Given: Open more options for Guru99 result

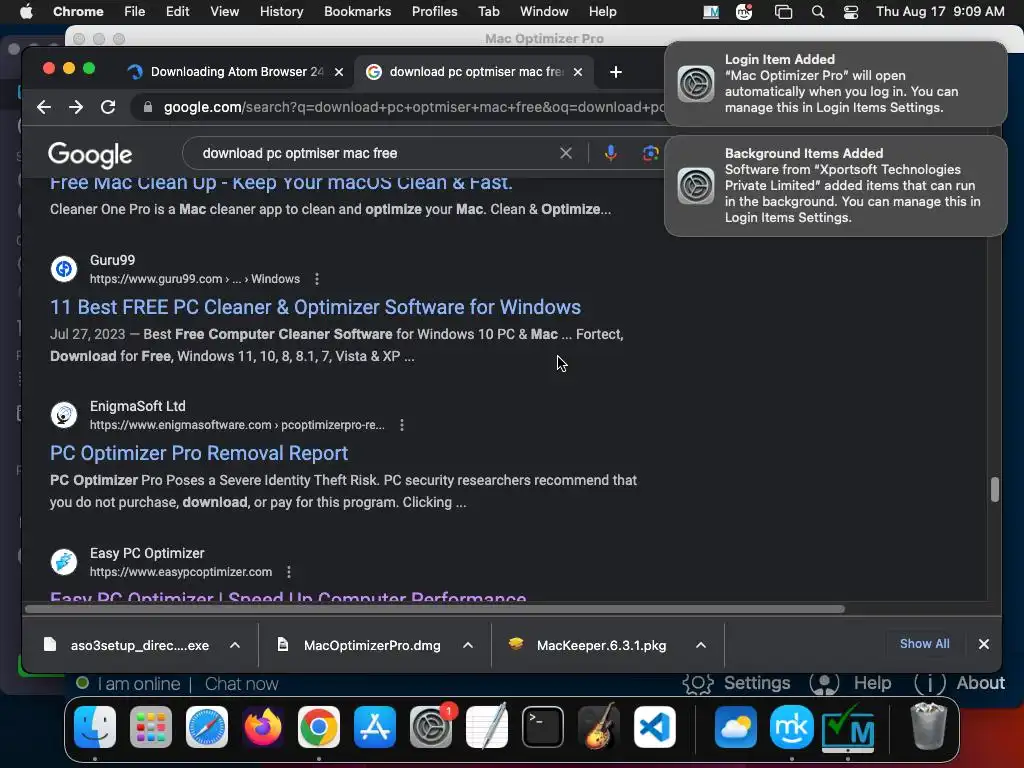Looking at the screenshot, I should 317,279.
